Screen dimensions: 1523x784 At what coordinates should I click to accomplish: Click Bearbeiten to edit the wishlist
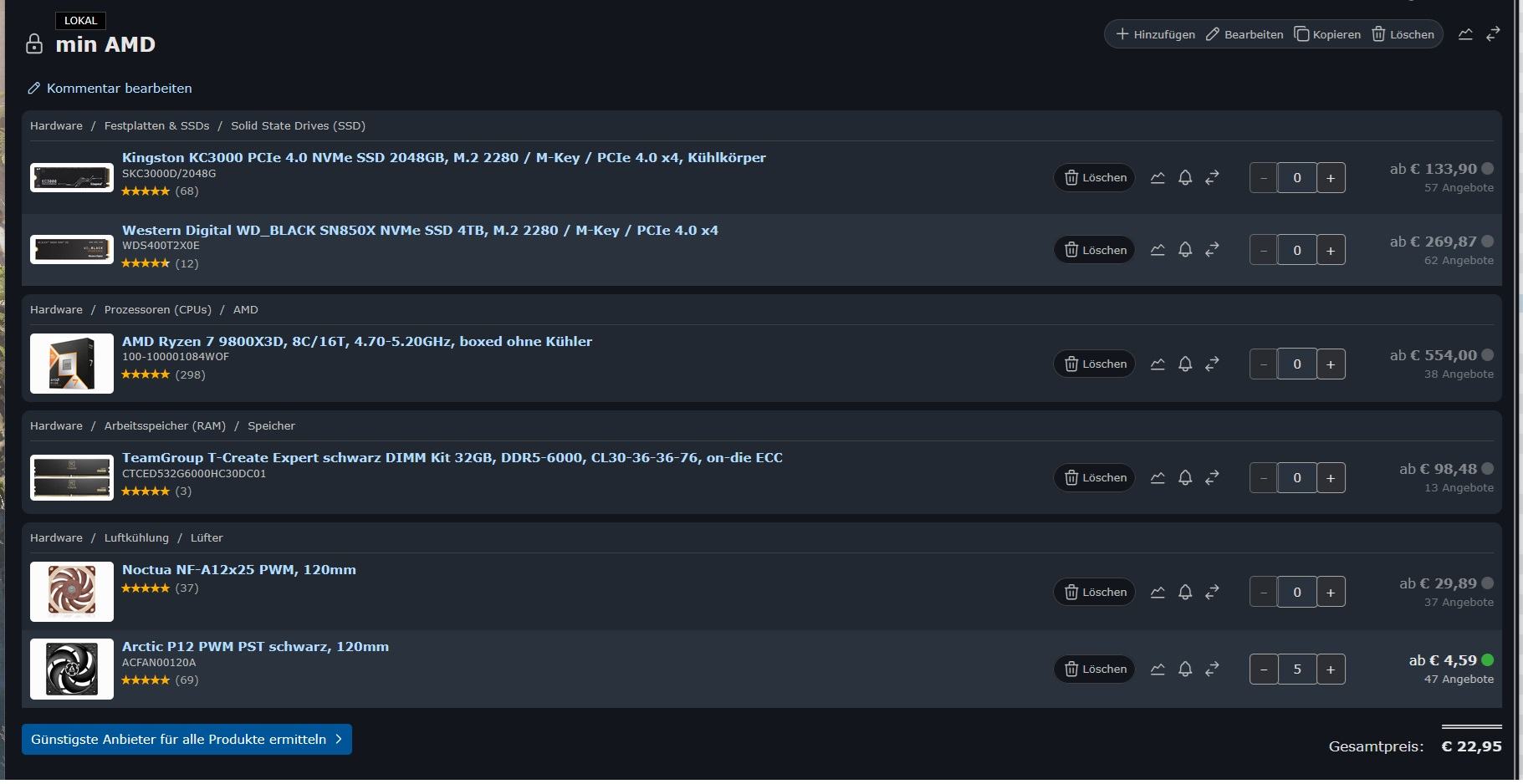[x=1244, y=34]
